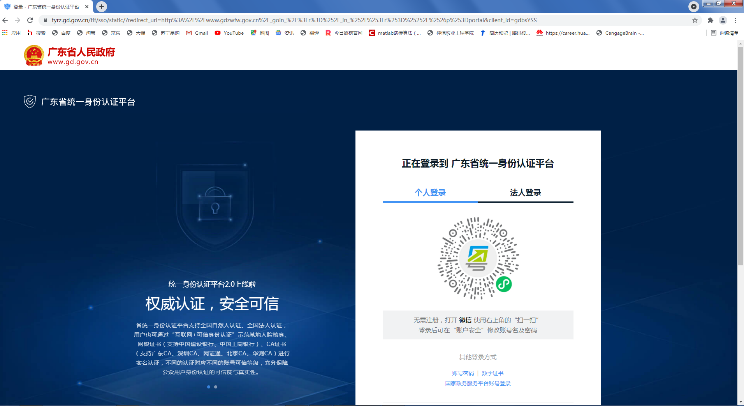
Task: Open the 国家政务服务平台账号登录 link
Action: (x=478, y=383)
